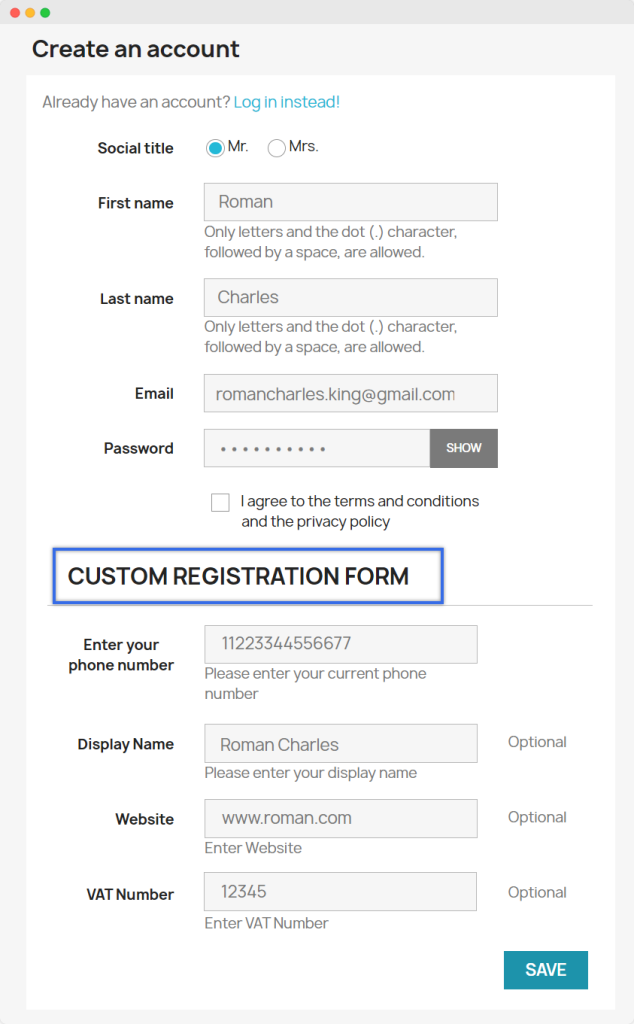
Task: Choose the Mrs. social title option
Action: click(277, 148)
